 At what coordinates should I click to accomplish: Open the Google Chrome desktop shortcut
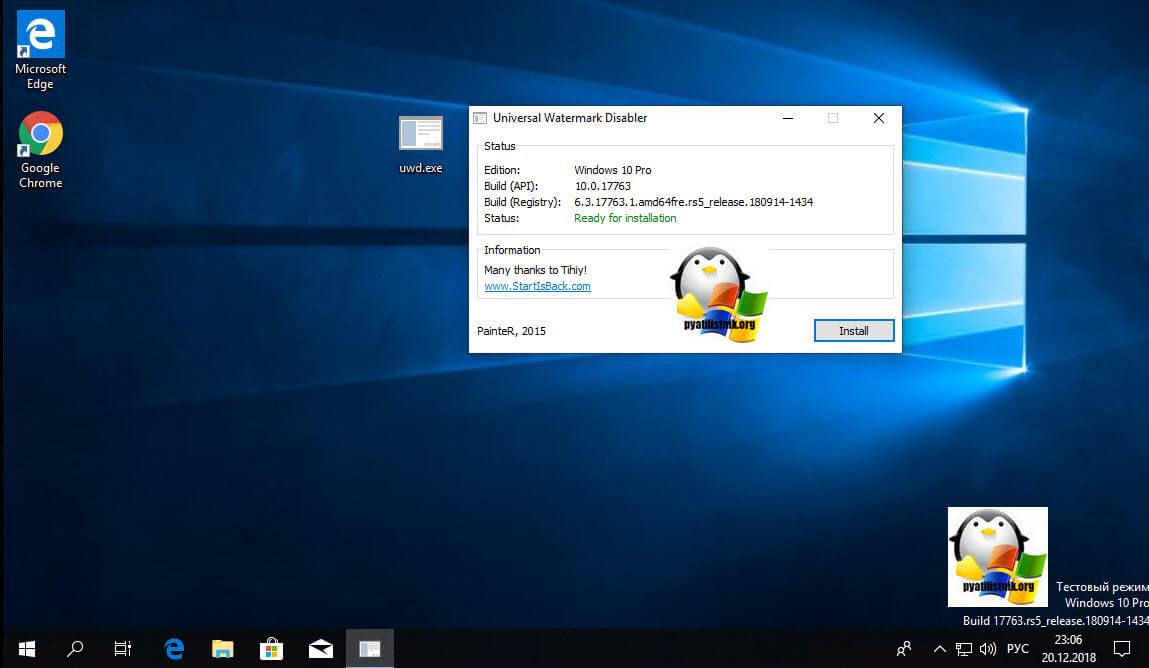[x=40, y=150]
